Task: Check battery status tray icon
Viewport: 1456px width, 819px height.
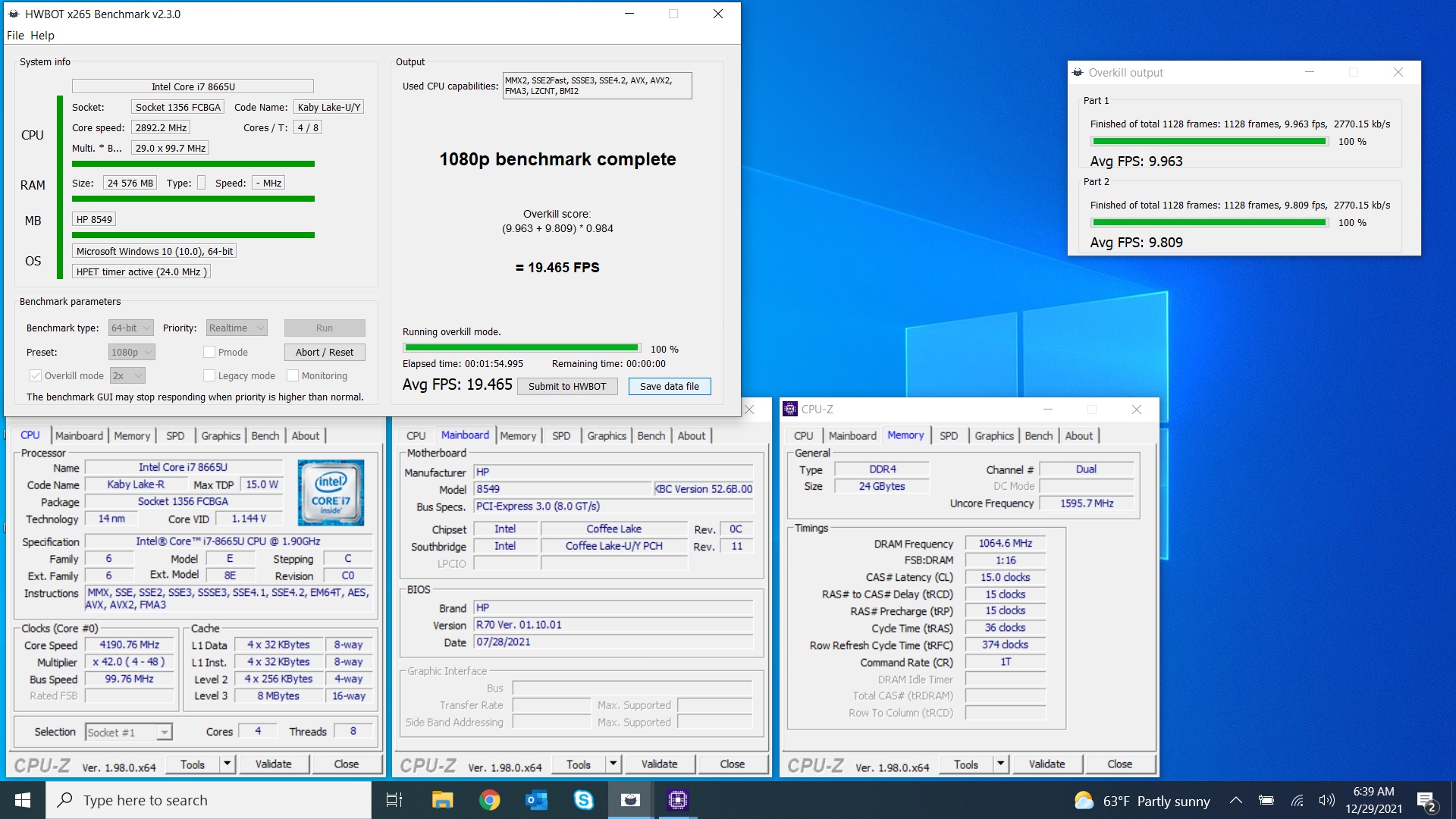Action: (1266, 800)
